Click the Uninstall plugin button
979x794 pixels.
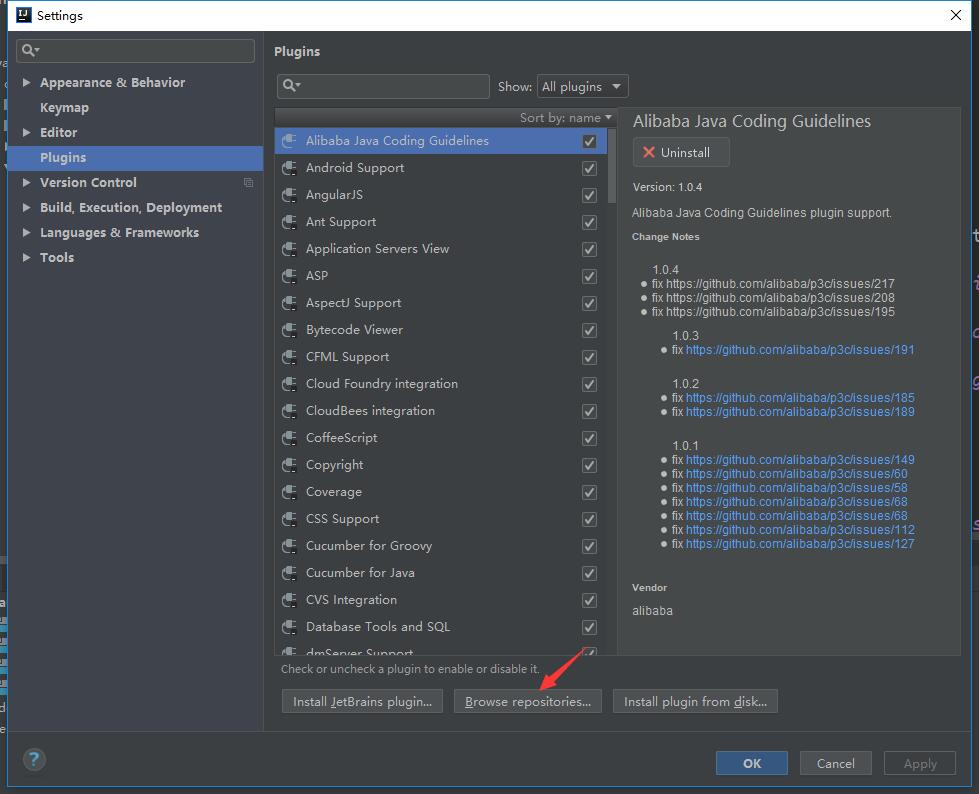[x=681, y=152]
